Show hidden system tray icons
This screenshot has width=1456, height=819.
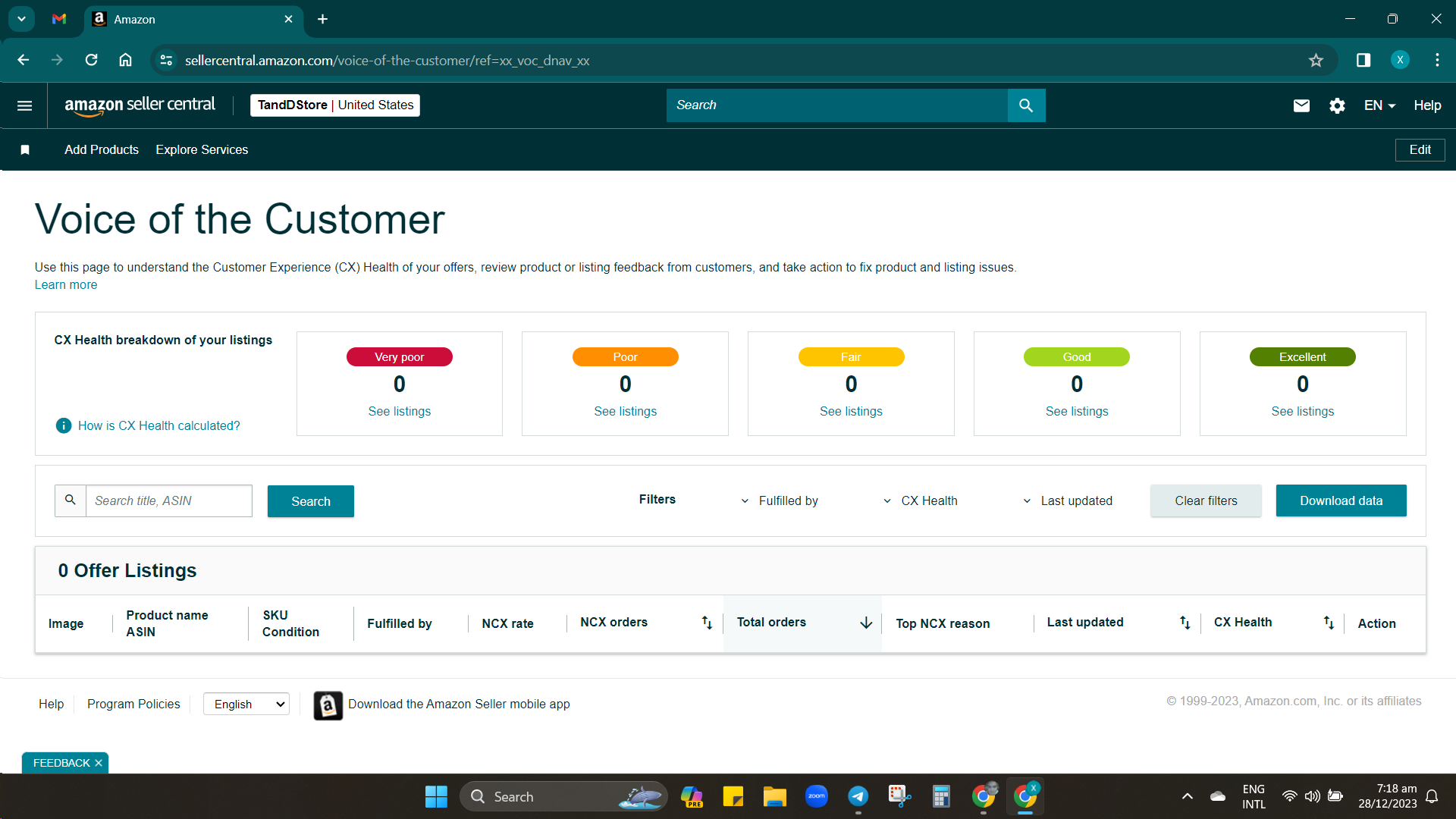pyautogui.click(x=1188, y=797)
